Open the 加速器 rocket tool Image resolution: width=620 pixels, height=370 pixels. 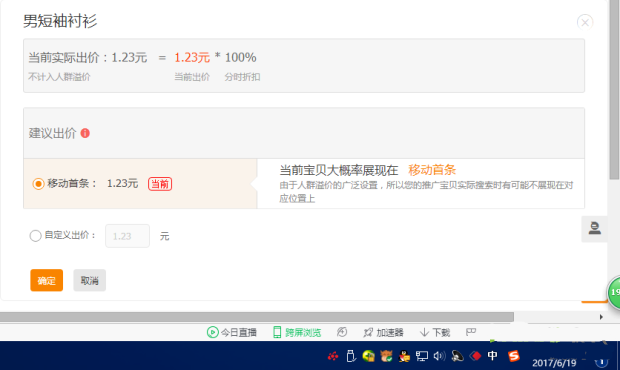click(x=383, y=332)
